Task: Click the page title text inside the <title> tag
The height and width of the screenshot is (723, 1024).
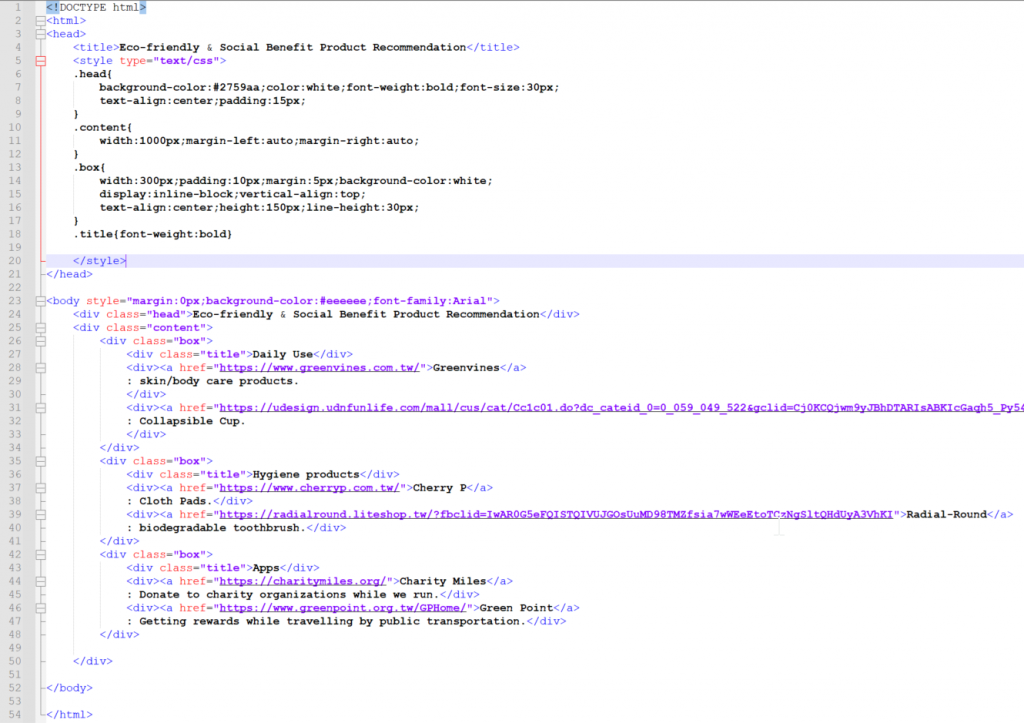Action: point(293,47)
